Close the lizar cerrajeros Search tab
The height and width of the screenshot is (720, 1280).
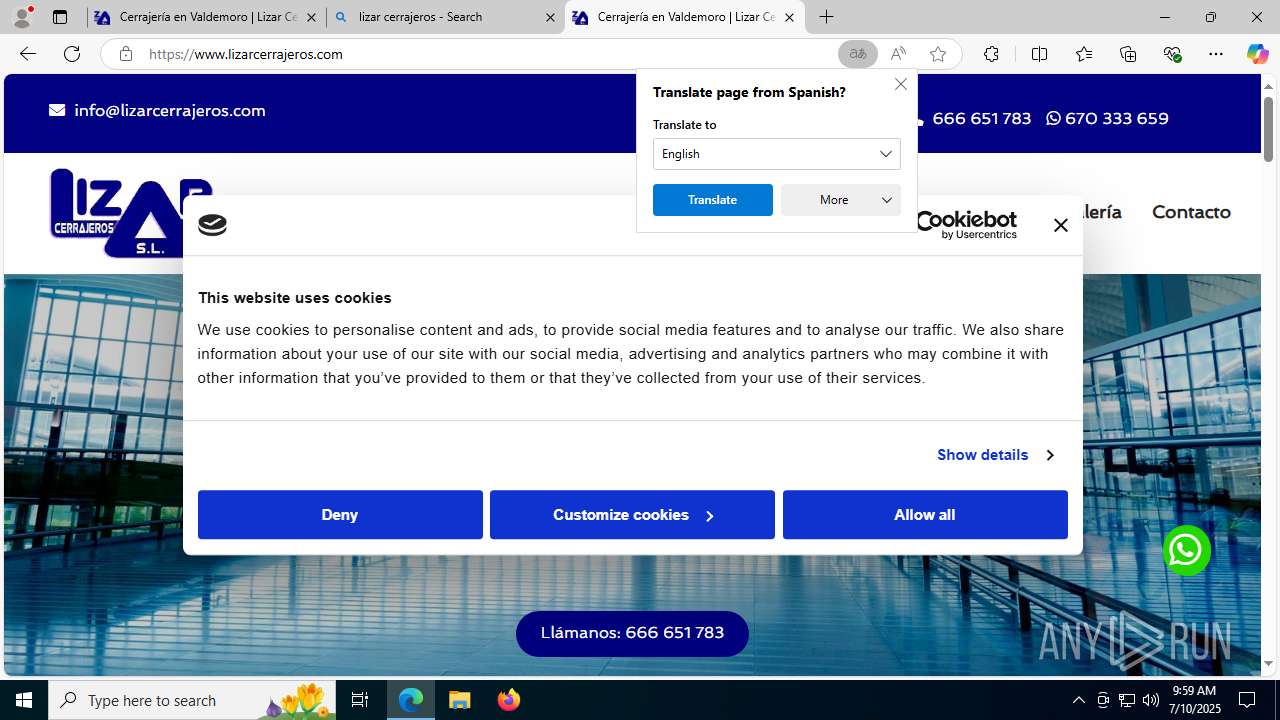click(x=550, y=17)
